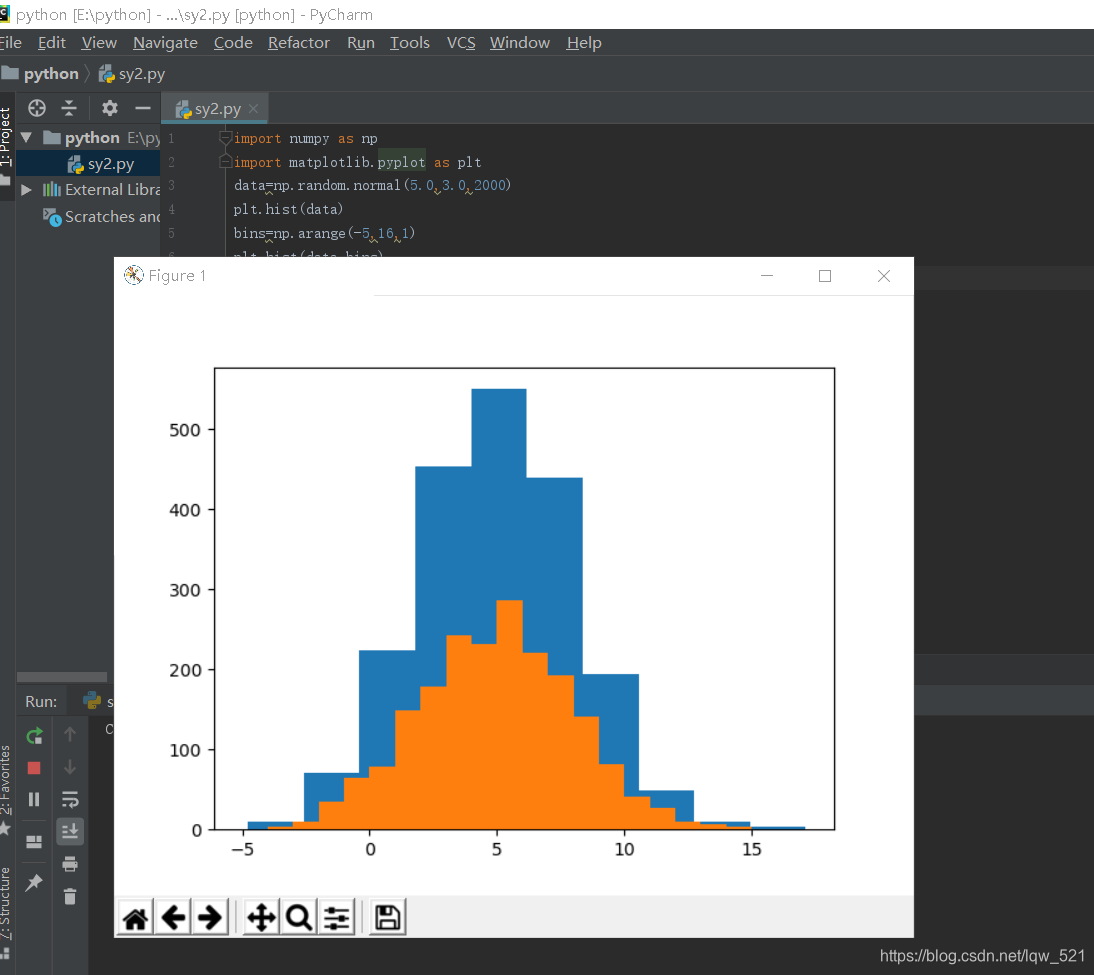This screenshot has height=975, width=1094.
Task: Move down the stack trace arrow
Action: [x=70, y=767]
